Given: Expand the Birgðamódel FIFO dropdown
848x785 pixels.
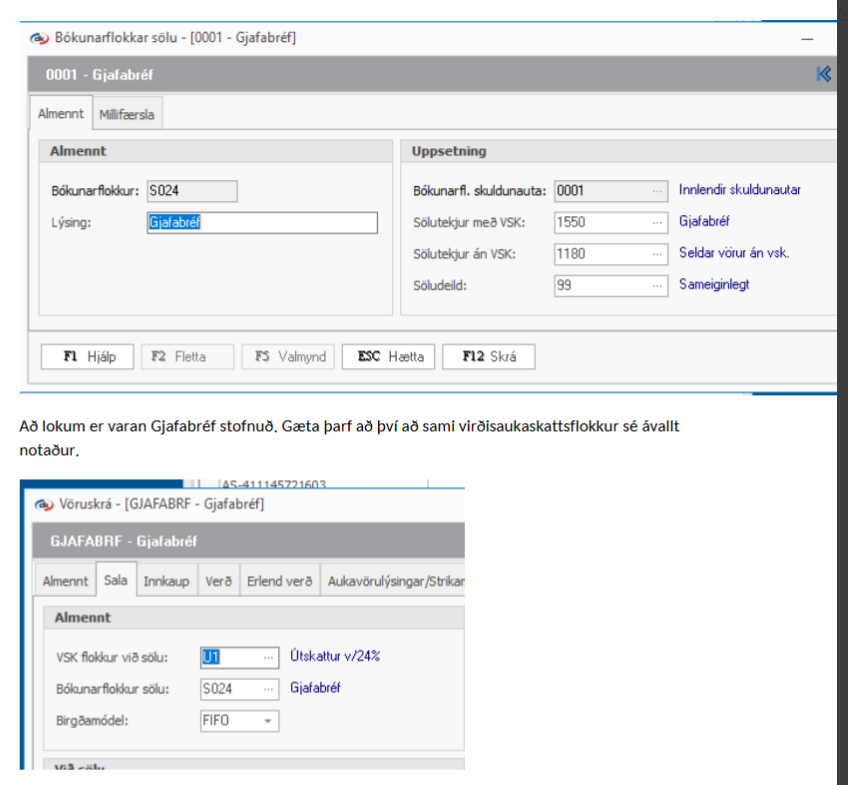Looking at the screenshot, I should click(x=267, y=720).
